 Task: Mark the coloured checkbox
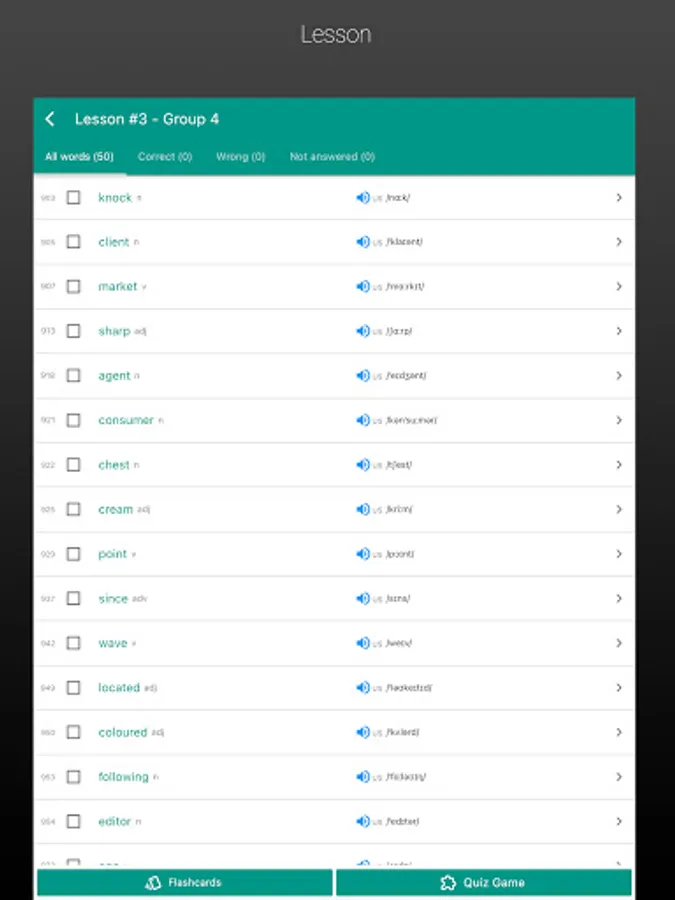pos(73,732)
